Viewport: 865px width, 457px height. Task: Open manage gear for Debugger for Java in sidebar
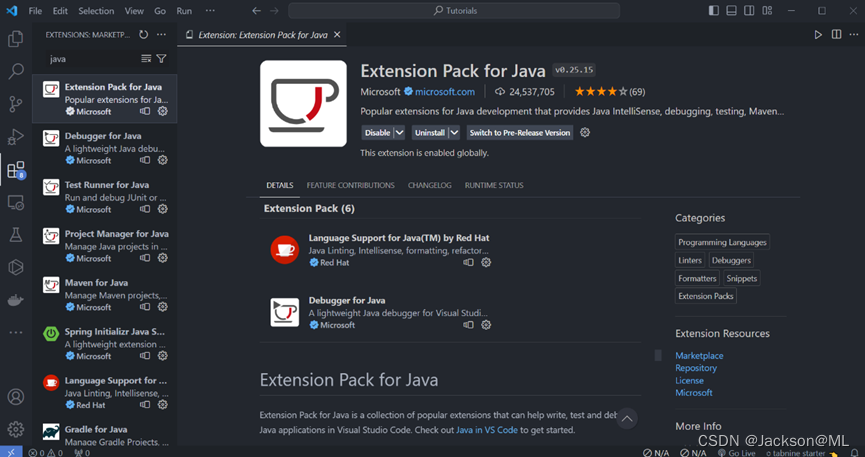[x=163, y=160]
